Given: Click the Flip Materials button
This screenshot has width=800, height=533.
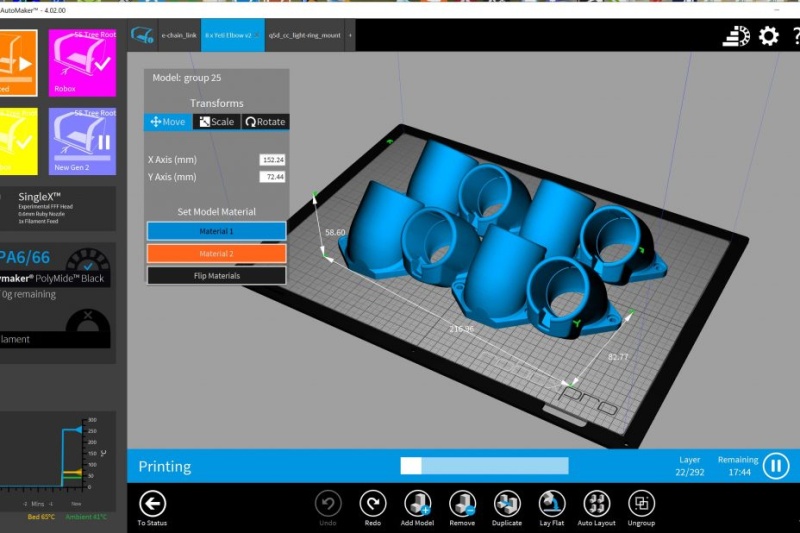Looking at the screenshot, I should (x=216, y=275).
